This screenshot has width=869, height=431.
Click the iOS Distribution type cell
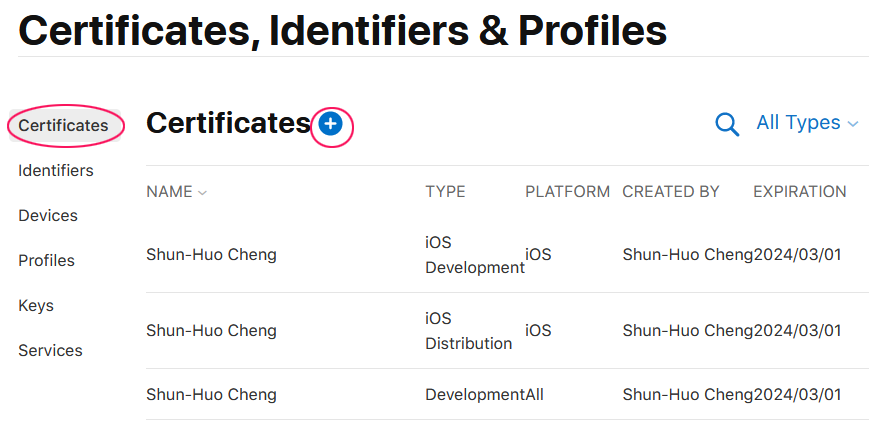469,331
